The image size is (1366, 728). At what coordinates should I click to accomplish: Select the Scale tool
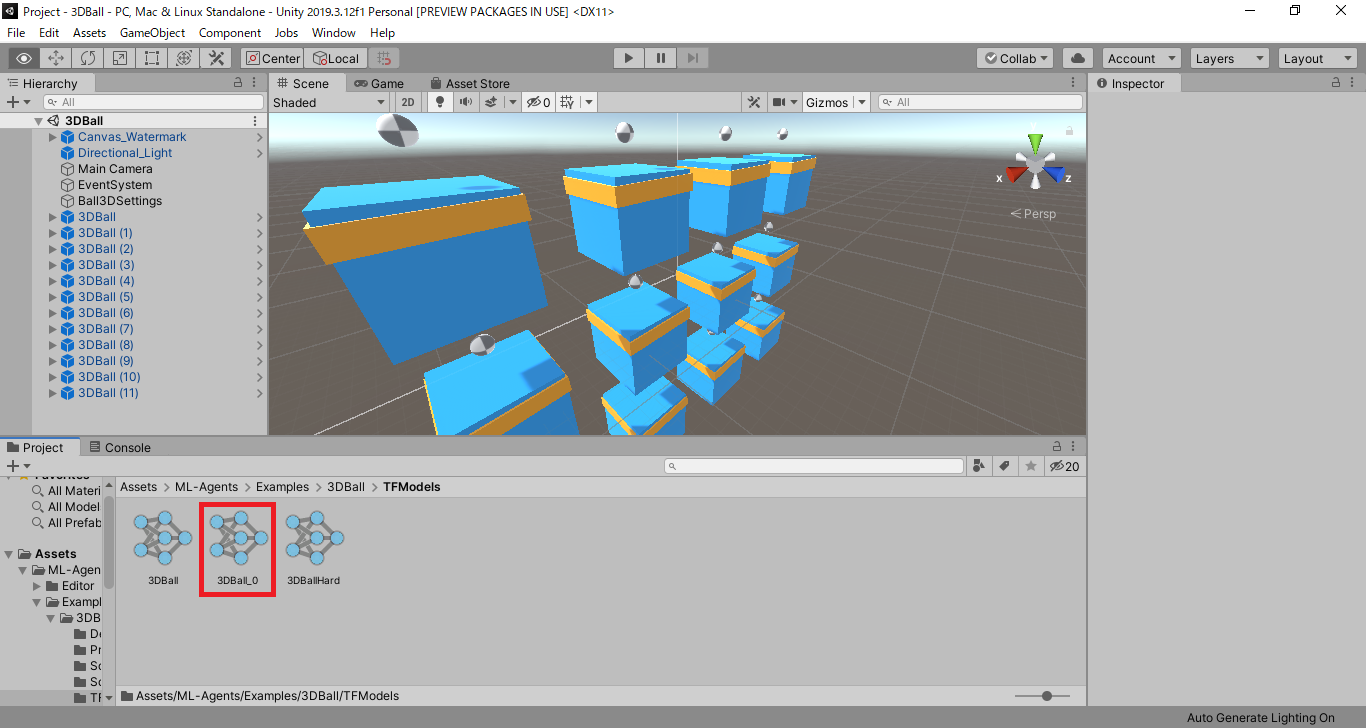tap(120, 58)
